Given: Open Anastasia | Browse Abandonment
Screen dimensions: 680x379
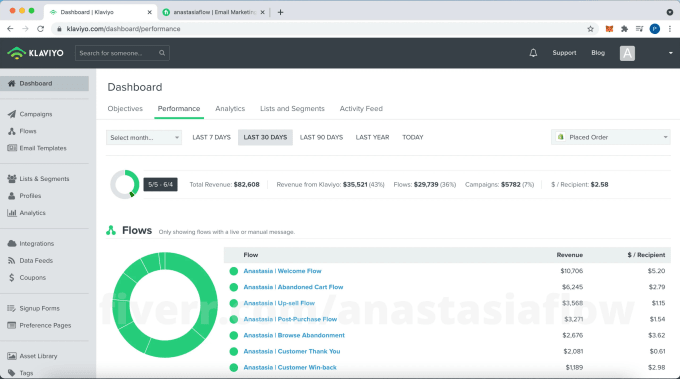Looking at the screenshot, I should click(x=294, y=335).
